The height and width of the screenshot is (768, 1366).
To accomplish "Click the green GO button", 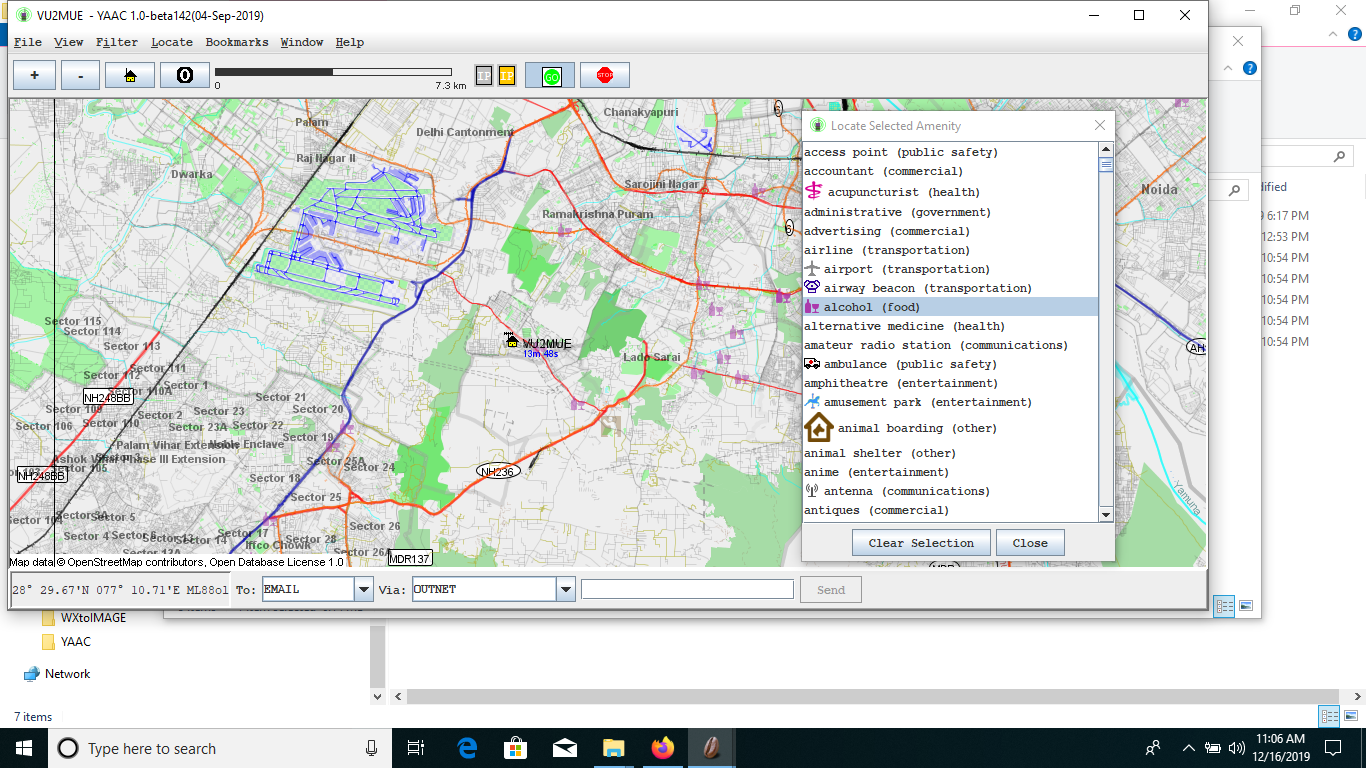I will (x=550, y=75).
